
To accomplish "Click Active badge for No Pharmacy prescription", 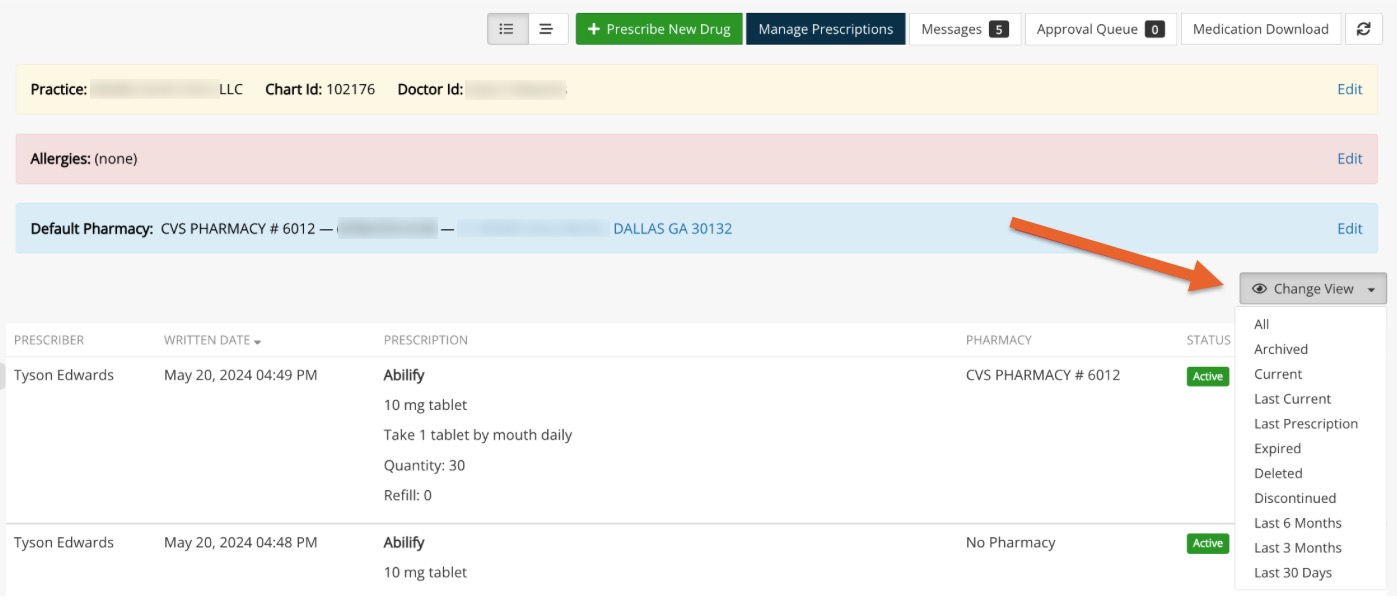I will coord(1207,543).
